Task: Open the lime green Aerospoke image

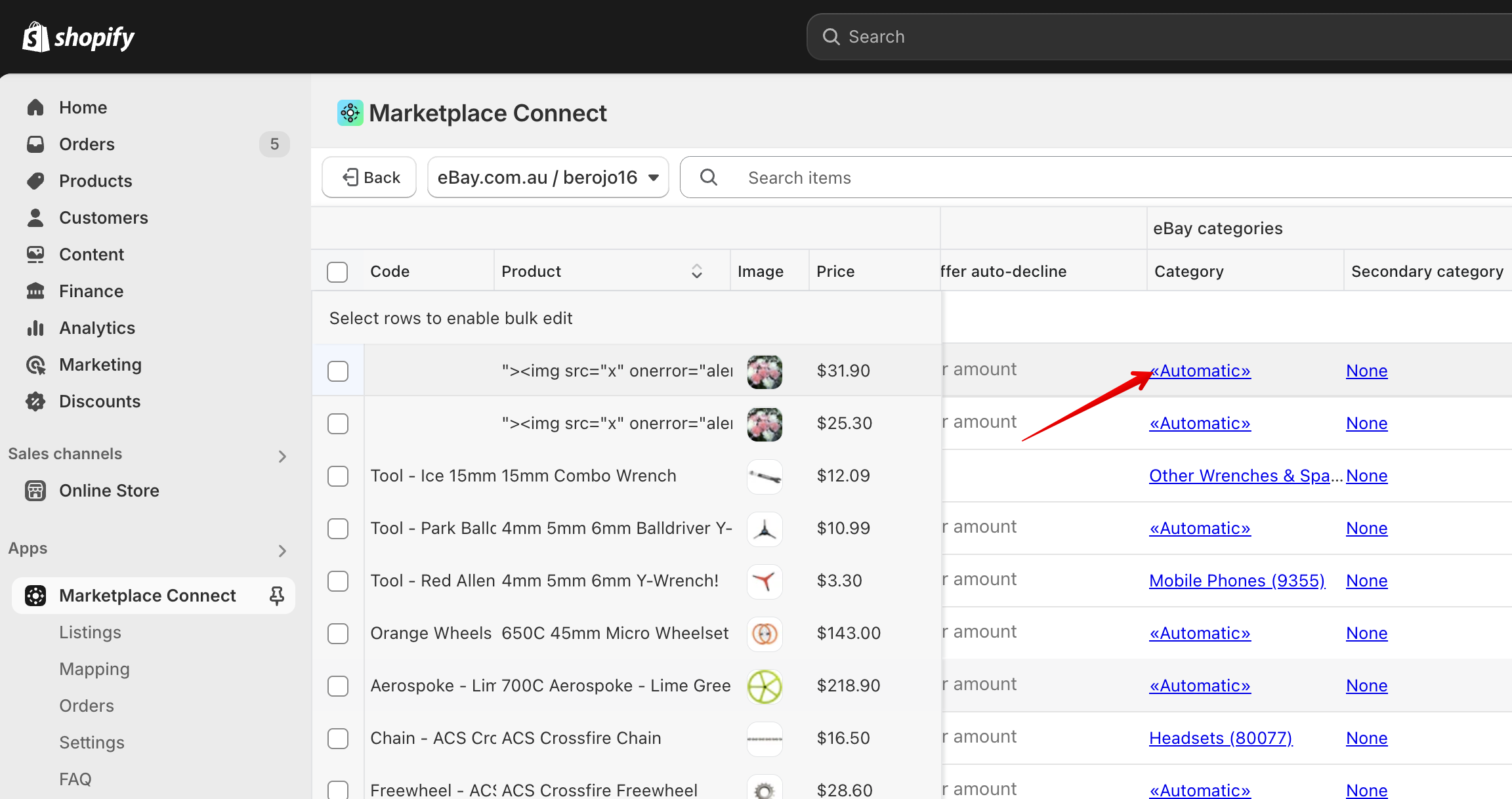Action: pos(765,686)
